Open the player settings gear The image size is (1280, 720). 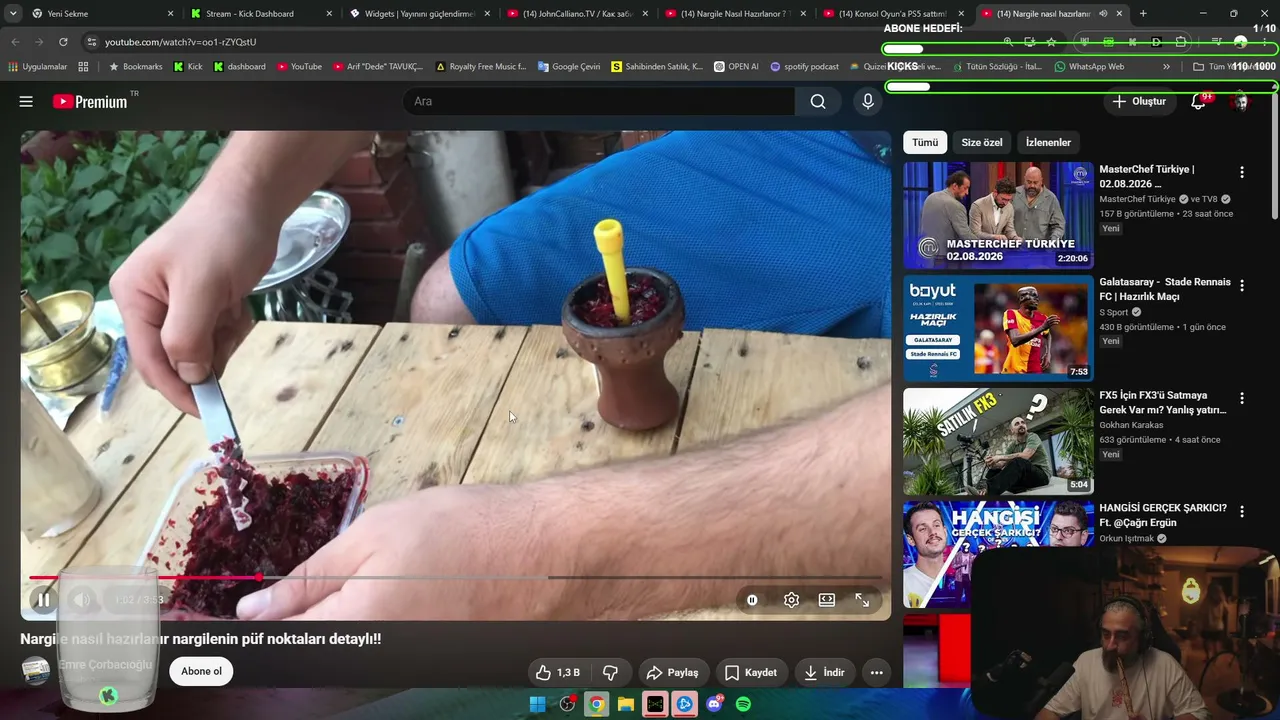click(791, 600)
